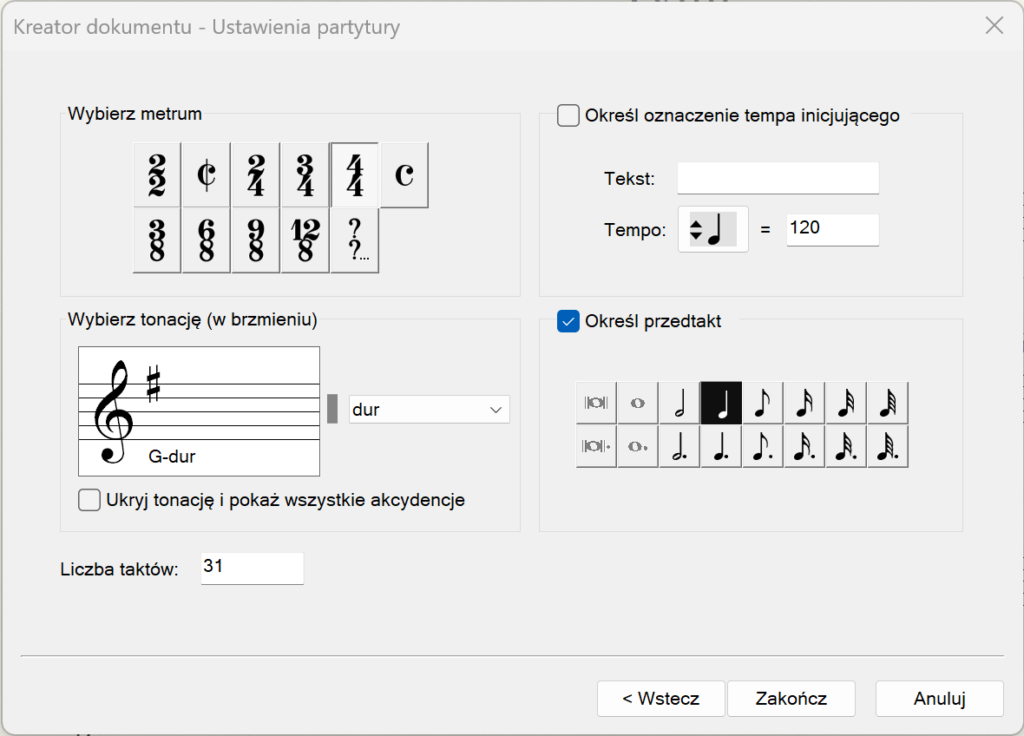Select half note pickup duration
The height and width of the screenshot is (736, 1024).
pos(679,403)
